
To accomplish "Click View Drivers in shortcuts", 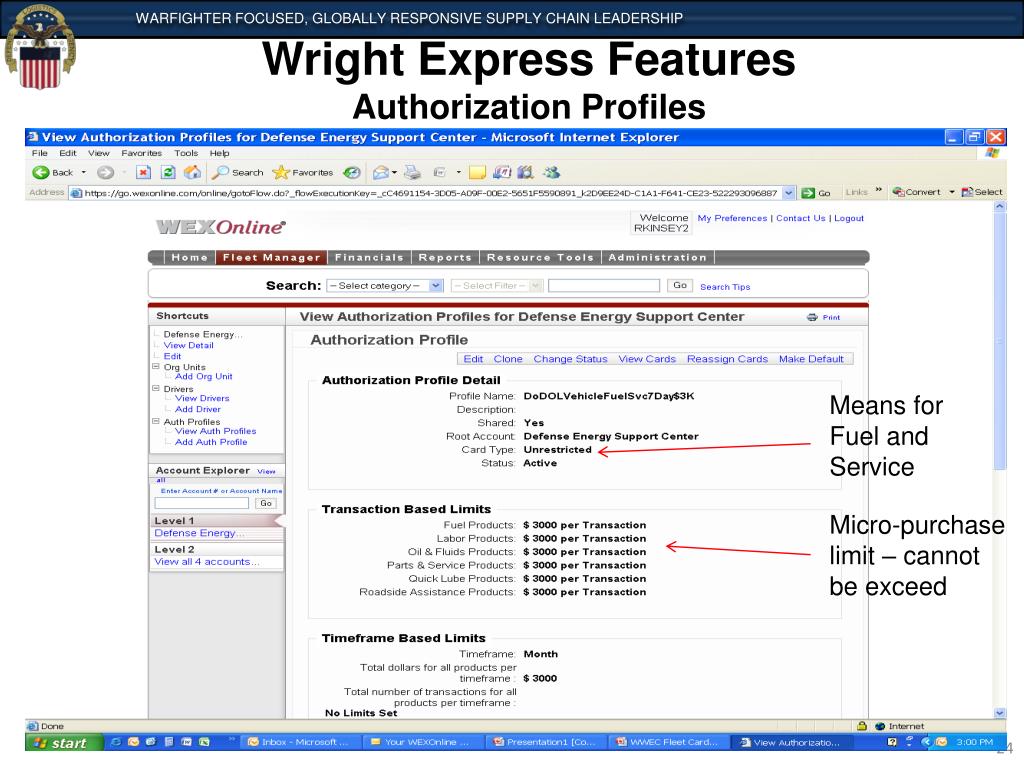I will [202, 398].
